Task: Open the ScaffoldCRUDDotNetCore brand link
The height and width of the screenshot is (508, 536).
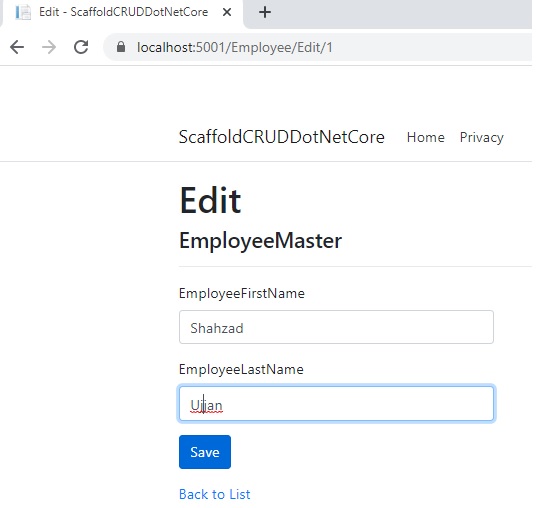Action: 282,137
